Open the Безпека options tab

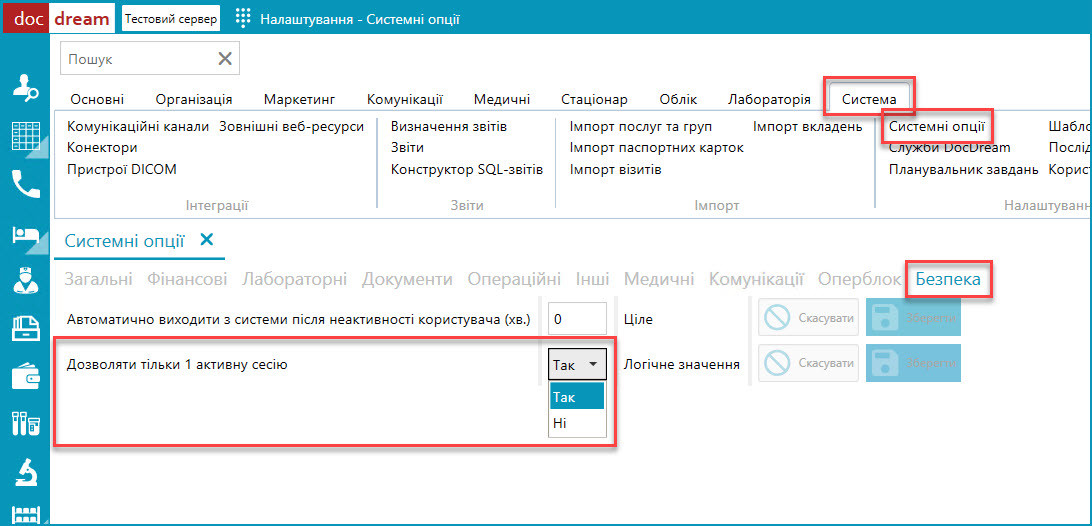pyautogui.click(x=948, y=279)
